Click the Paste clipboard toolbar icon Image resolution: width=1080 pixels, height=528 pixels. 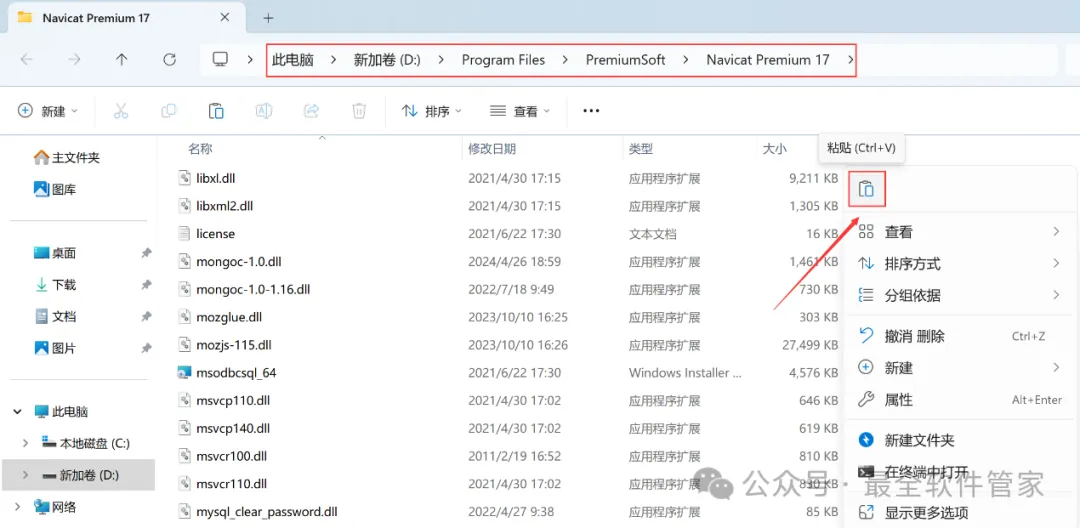click(216, 111)
